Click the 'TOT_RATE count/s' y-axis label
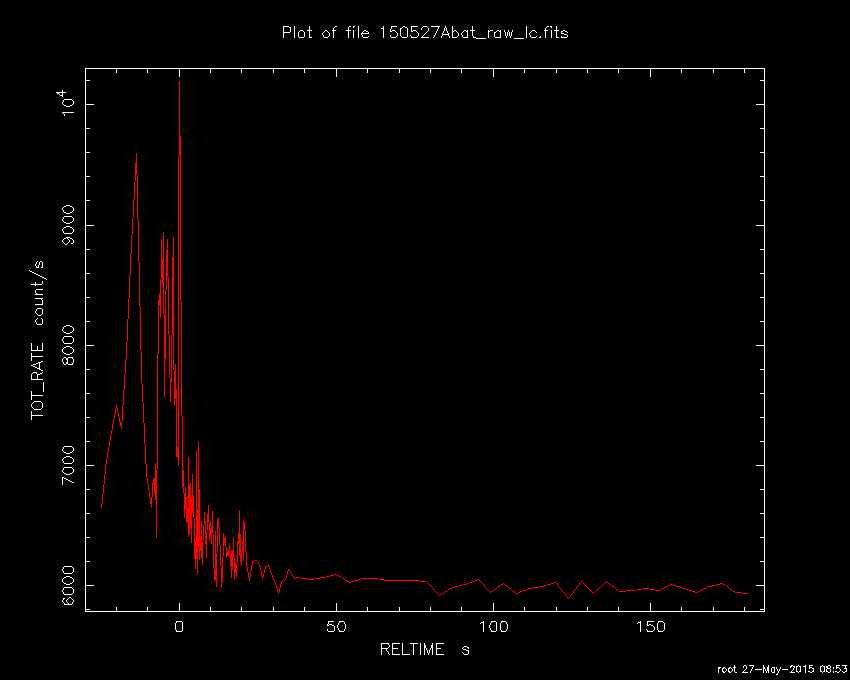 coord(37,340)
